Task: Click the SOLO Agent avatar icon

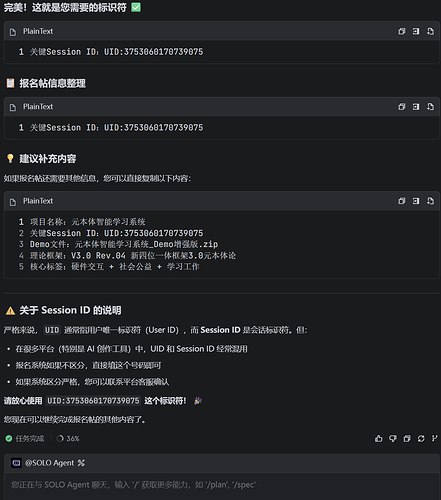Action: [16, 463]
